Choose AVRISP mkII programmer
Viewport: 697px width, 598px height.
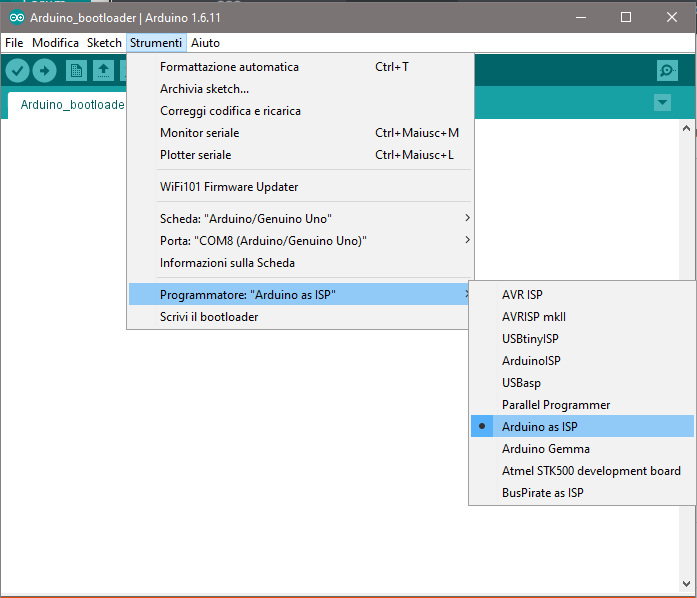pos(582,317)
